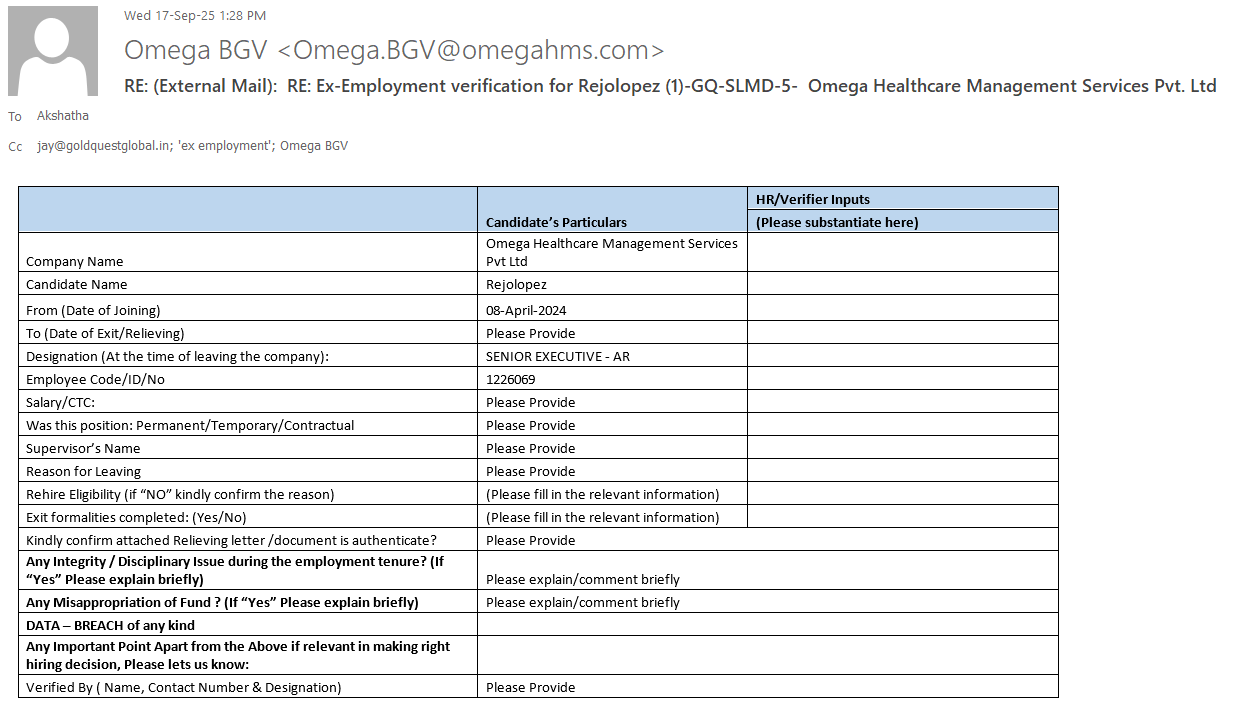This screenshot has height=711, width=1242.
Task: Click the email subject line about Ex-Employment verification
Action: (670, 86)
